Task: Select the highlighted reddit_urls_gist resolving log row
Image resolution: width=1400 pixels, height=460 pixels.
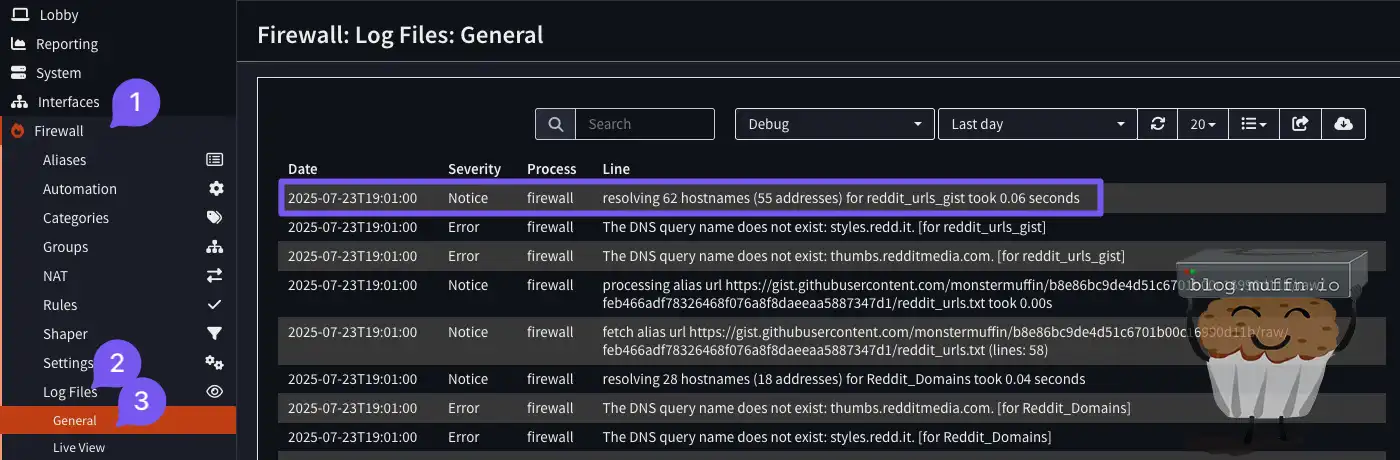Action: point(840,198)
